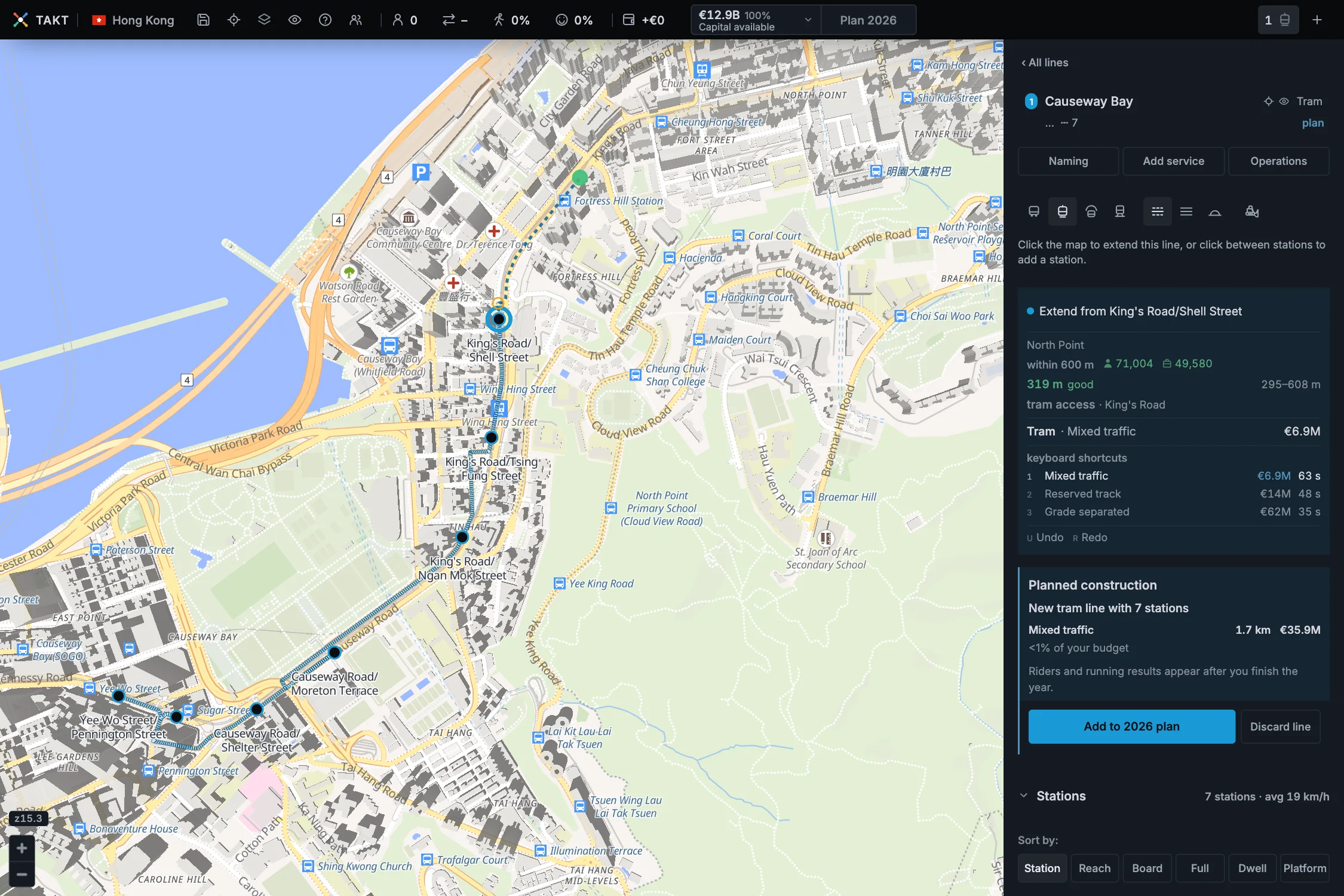This screenshot has width=1344, height=896.
Task: Click the green extension endpoint near Fortress Hill
Action: [579, 177]
